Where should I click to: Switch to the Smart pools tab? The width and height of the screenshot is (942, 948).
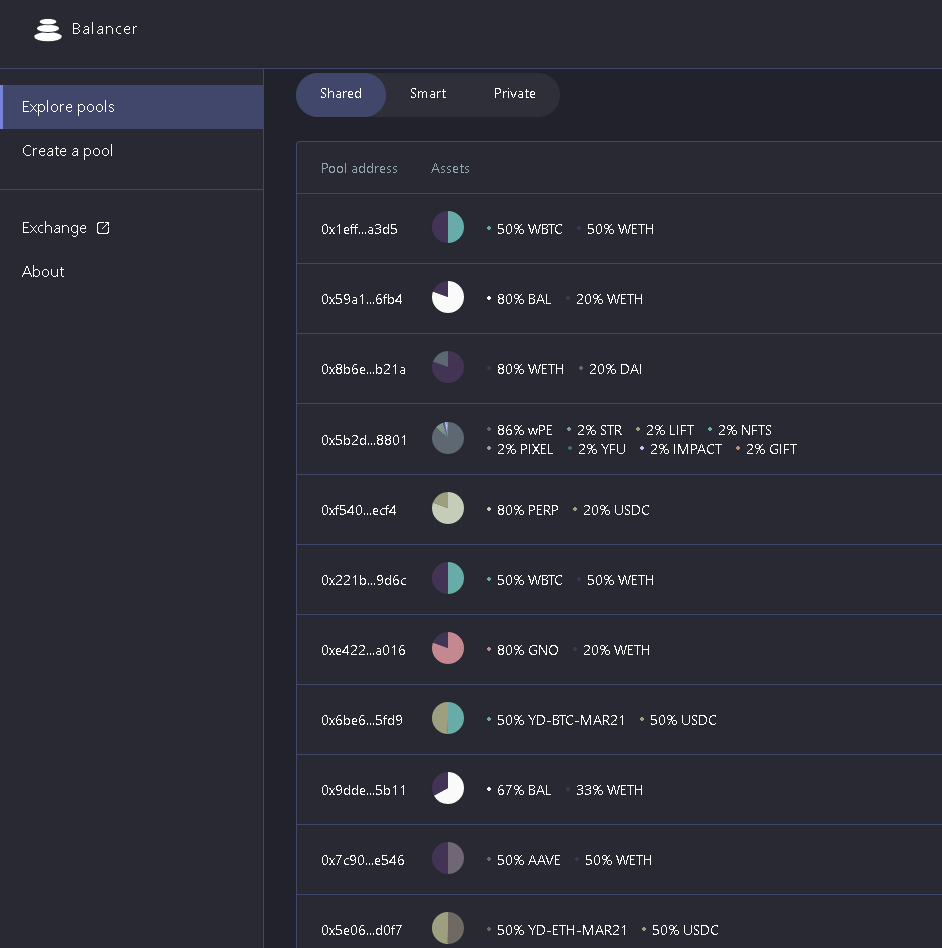click(x=428, y=94)
